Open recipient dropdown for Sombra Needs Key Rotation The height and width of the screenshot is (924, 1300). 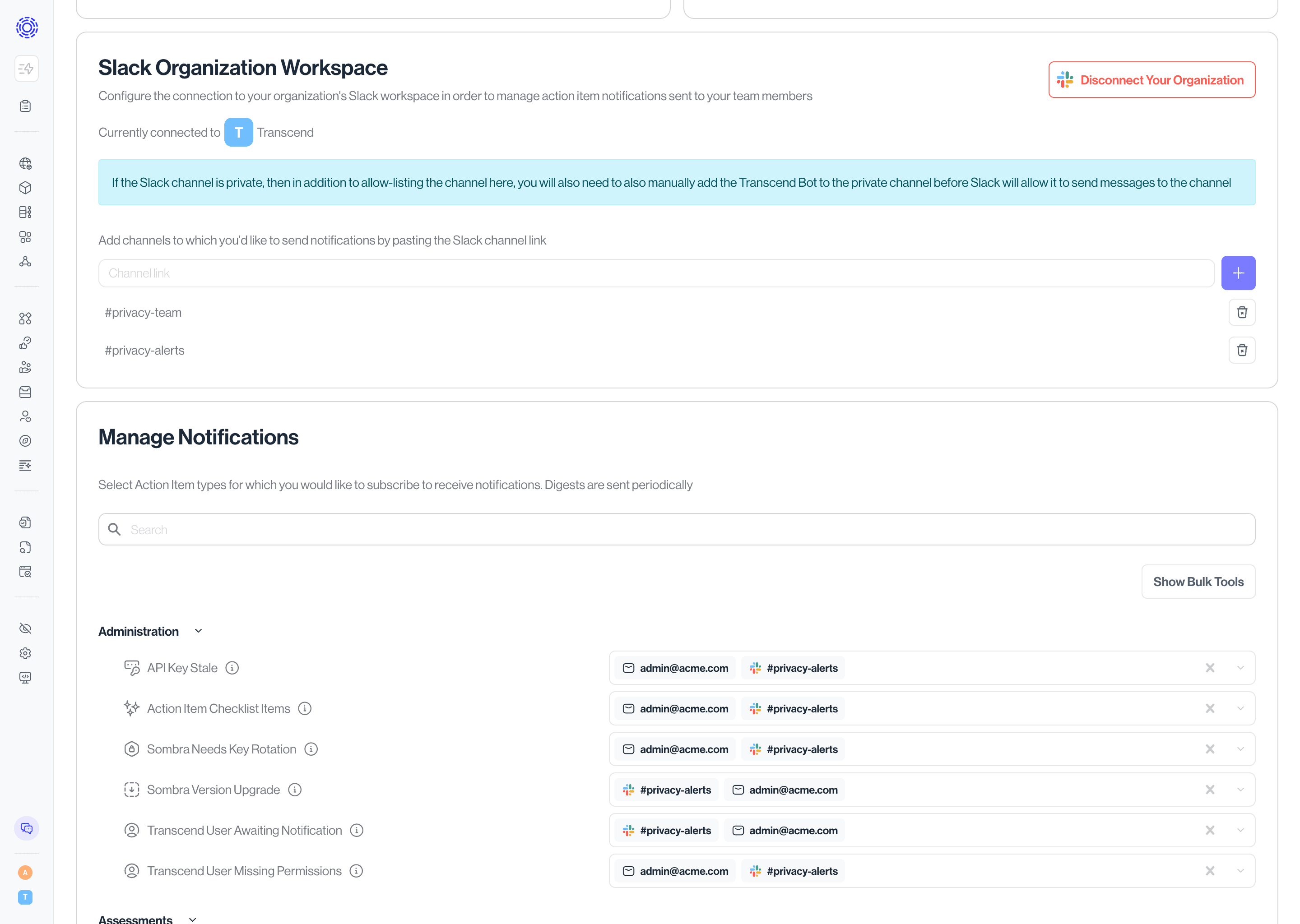[1241, 749]
